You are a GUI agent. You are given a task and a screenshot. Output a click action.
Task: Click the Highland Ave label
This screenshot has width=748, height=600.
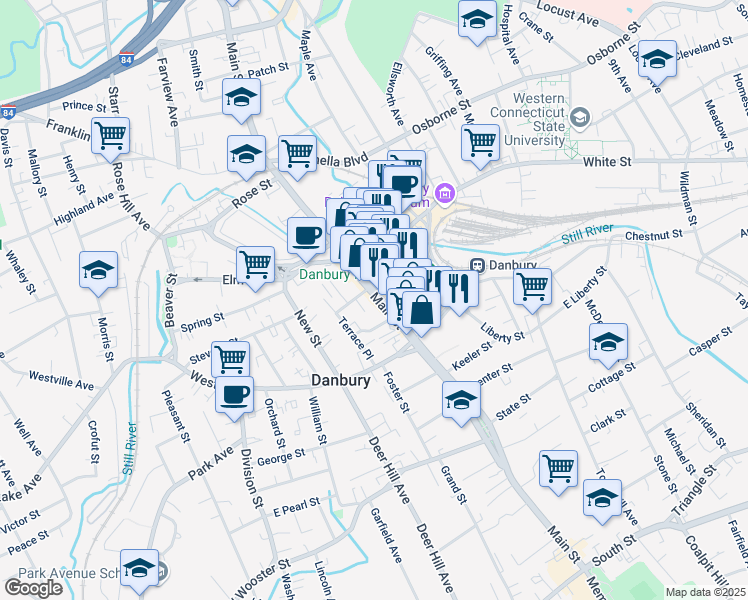(x=83, y=209)
